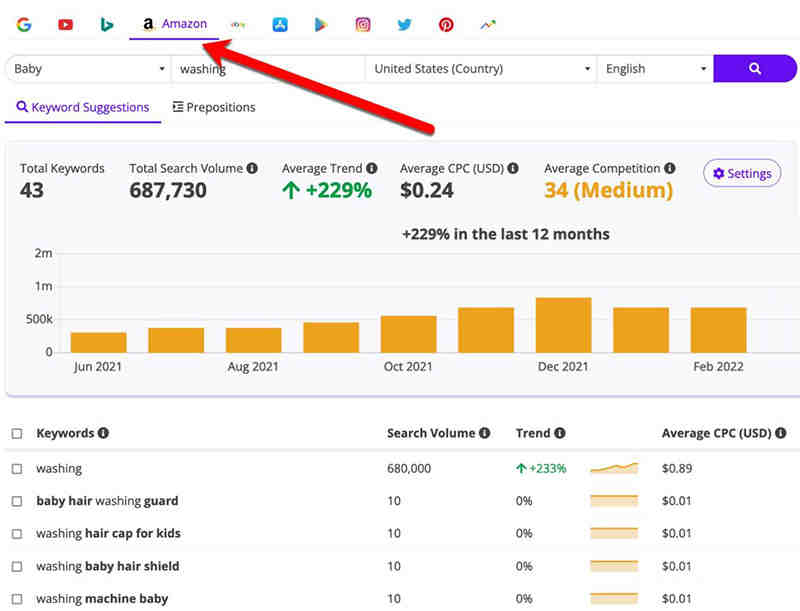Sort by the Search Volume column header
Viewport: 800px width, 611px height.
pos(431,433)
